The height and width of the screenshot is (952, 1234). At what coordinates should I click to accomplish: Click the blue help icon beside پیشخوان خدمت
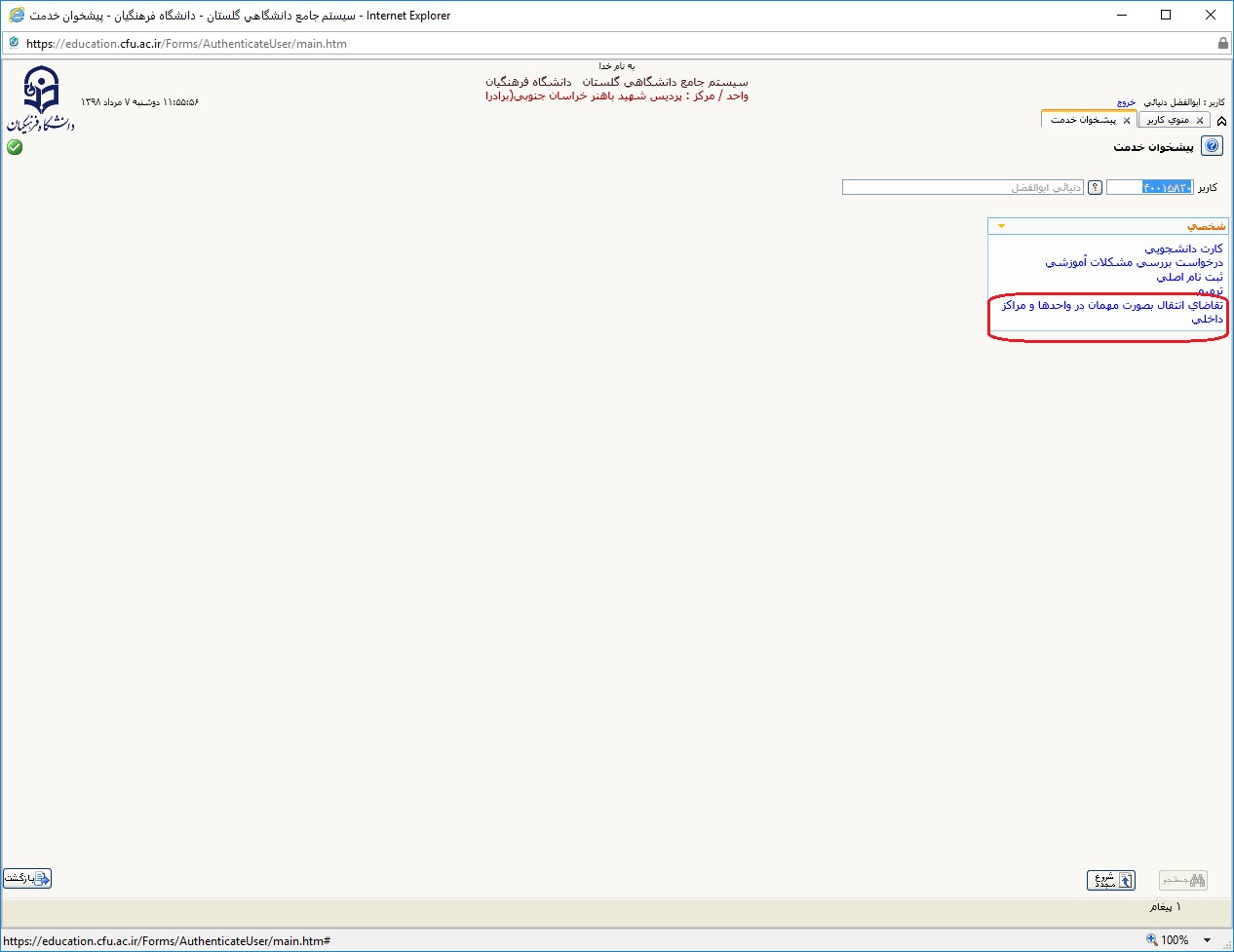1212,146
